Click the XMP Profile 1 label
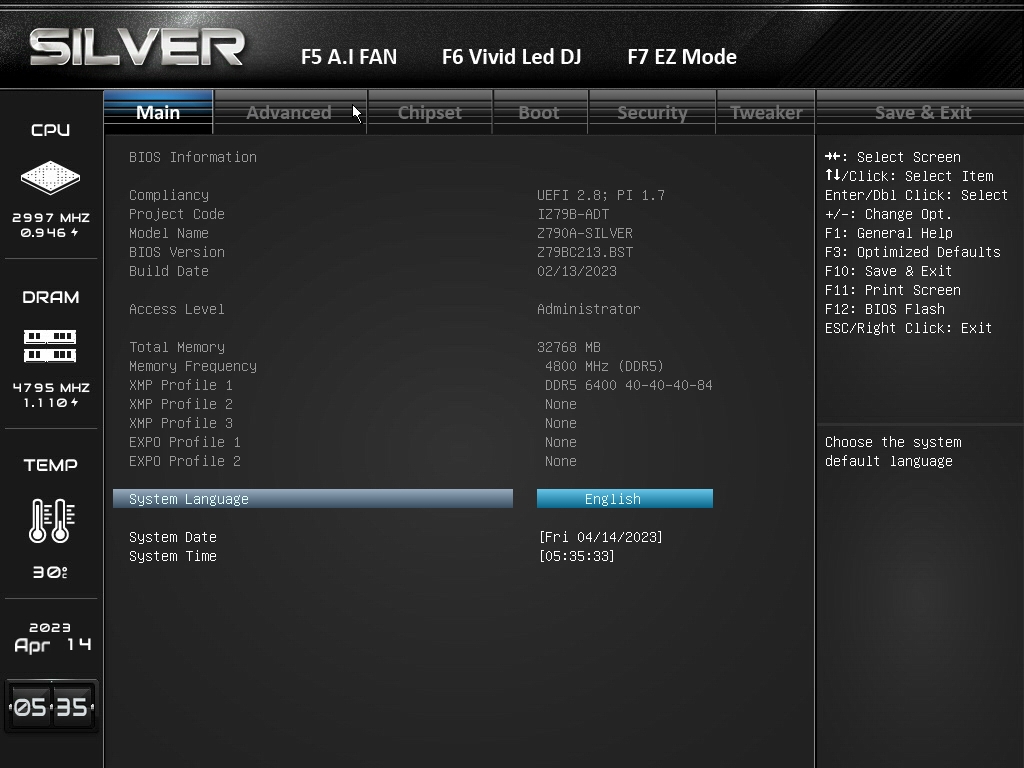Viewport: 1024px width, 768px height. [181, 385]
